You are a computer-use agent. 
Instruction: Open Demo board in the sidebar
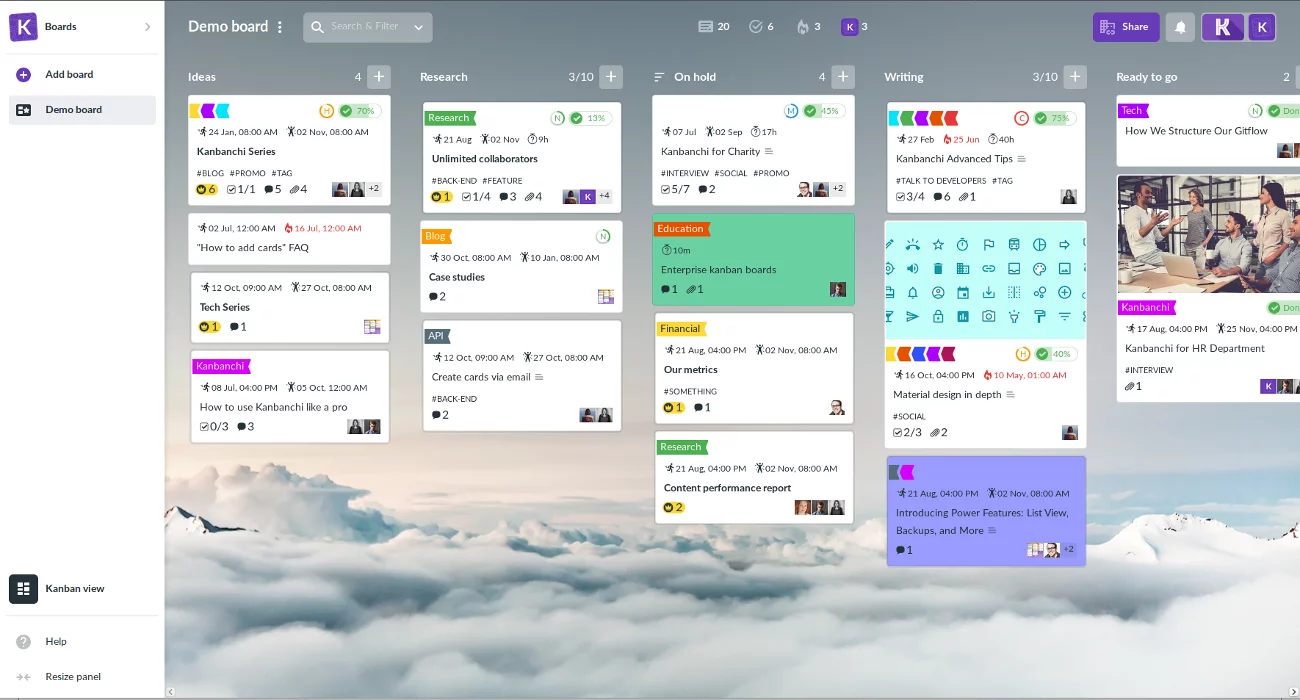coord(82,110)
